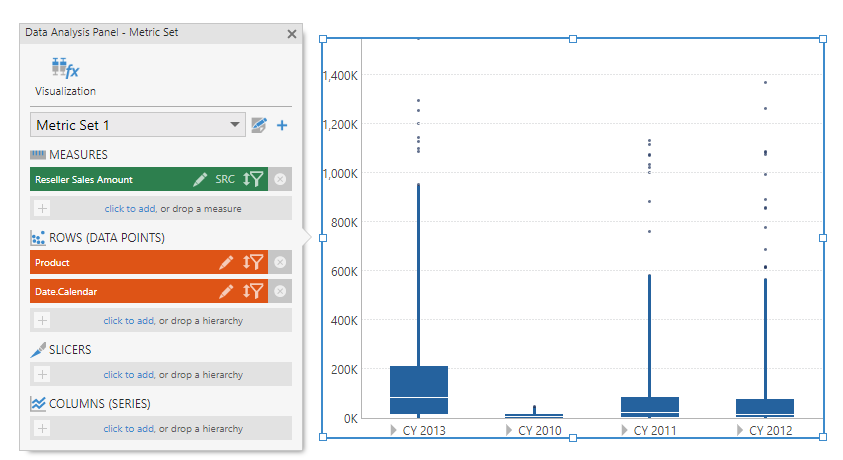
Task: Click SRC on Reseller Sales Amount
Action: click(x=225, y=179)
